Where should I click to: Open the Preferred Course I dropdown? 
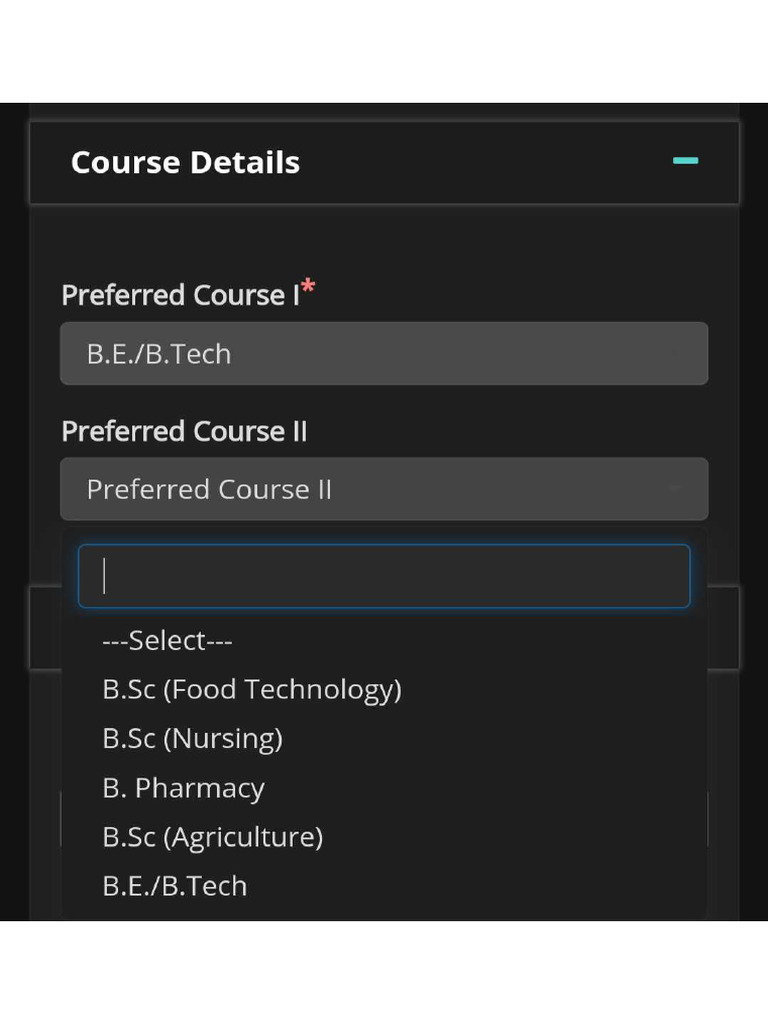[x=384, y=354]
